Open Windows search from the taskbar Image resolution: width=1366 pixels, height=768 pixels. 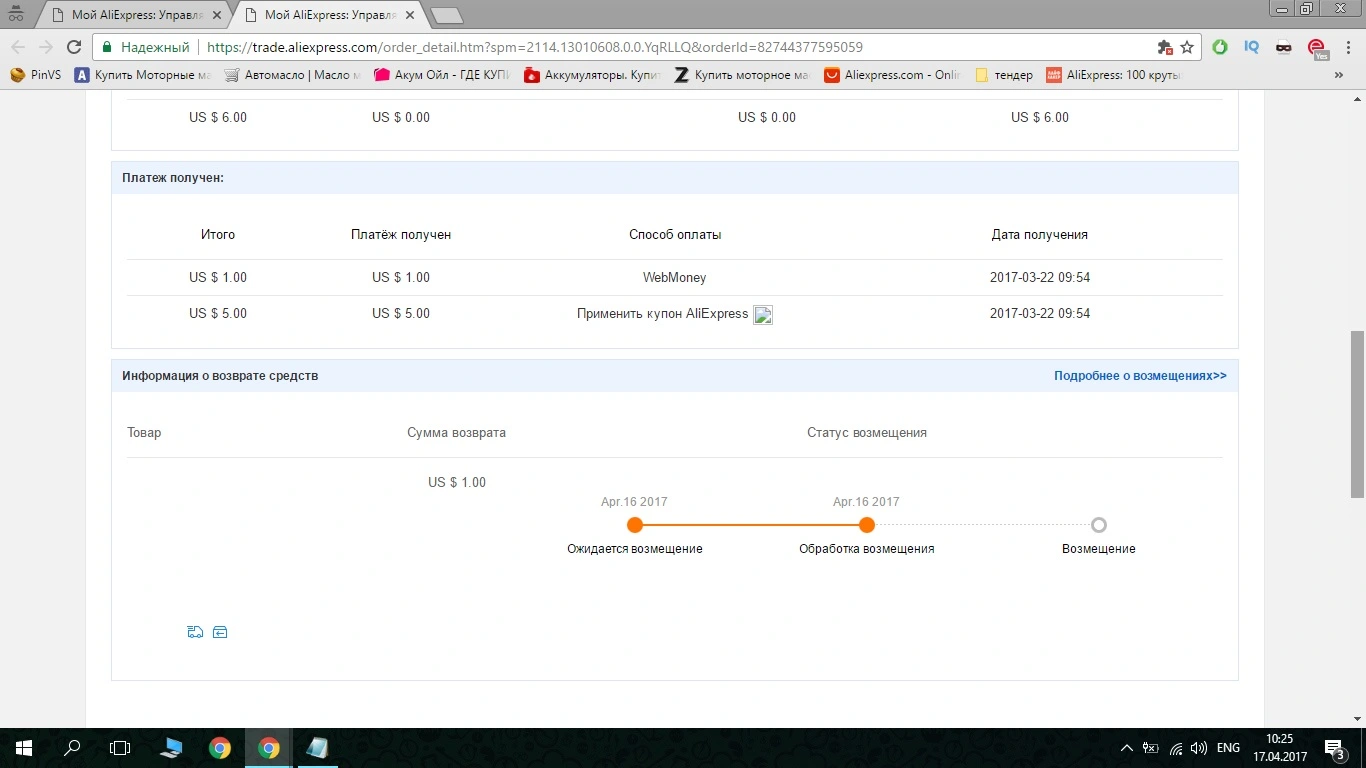[72, 748]
